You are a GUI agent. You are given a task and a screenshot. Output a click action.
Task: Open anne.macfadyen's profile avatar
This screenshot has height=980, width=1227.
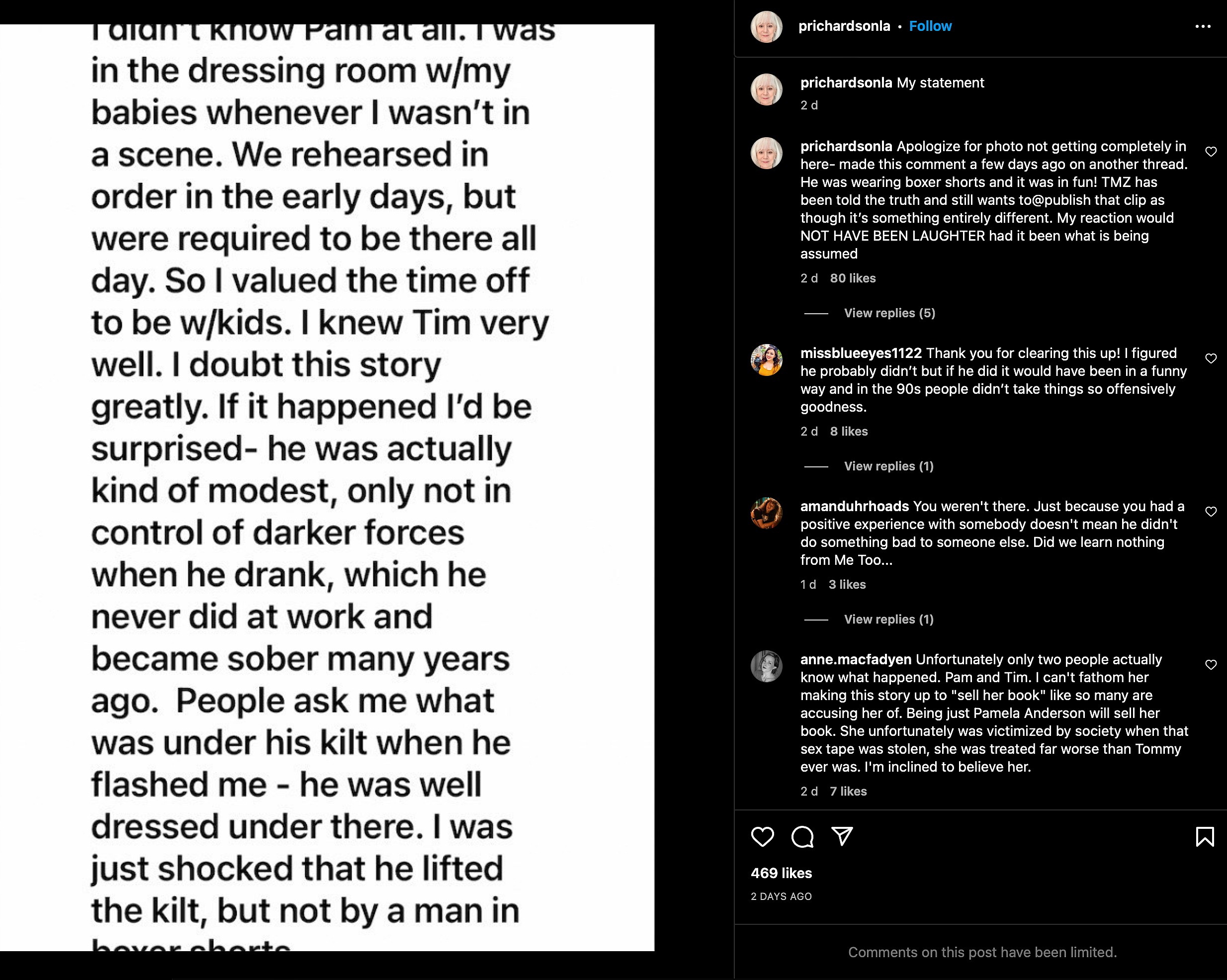pos(767,666)
